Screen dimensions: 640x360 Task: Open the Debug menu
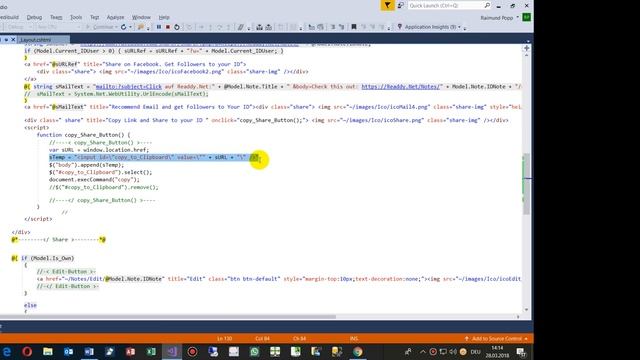point(34,17)
